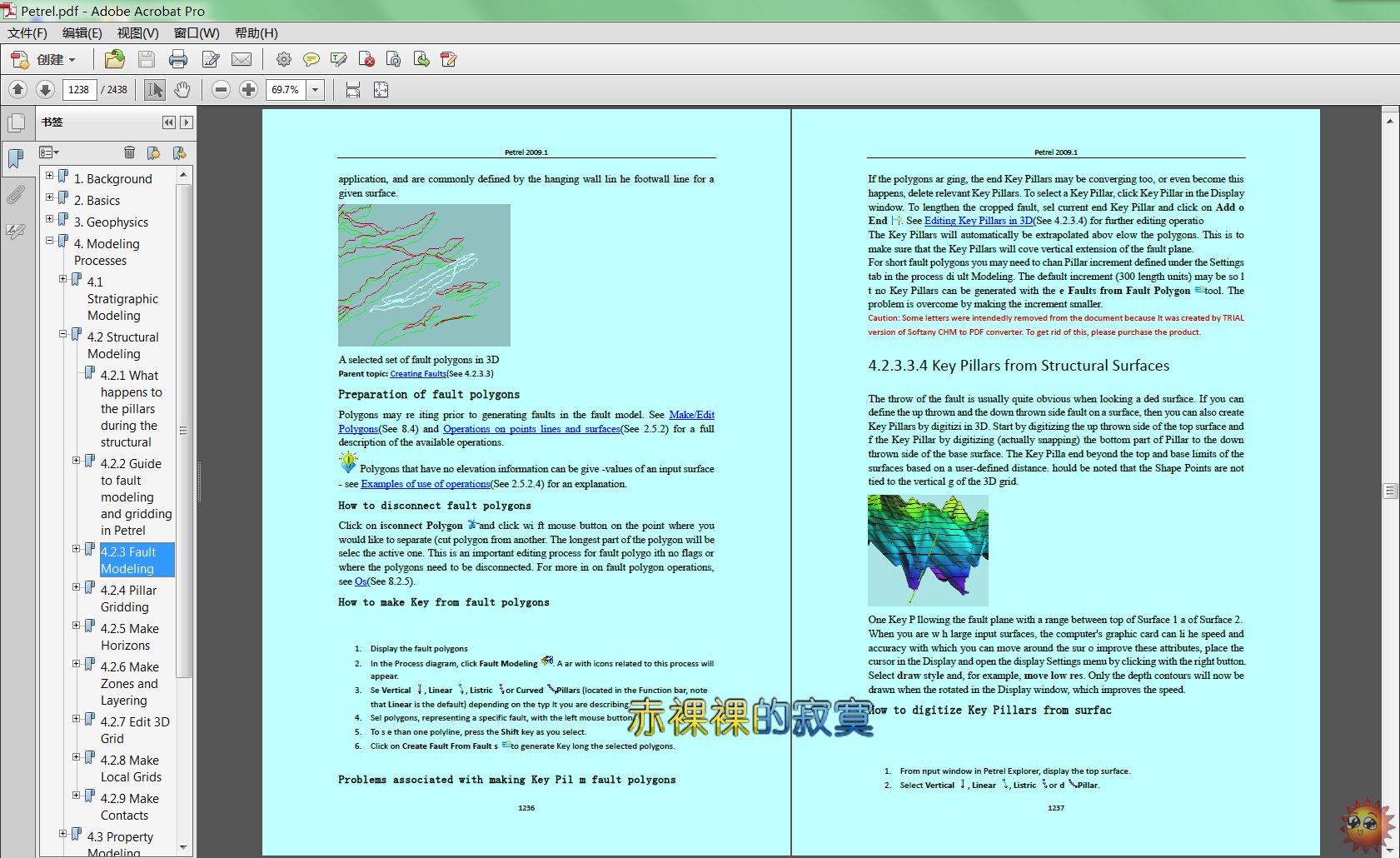
Task: Expand the 2. Basics bookmark
Action: coord(49,197)
